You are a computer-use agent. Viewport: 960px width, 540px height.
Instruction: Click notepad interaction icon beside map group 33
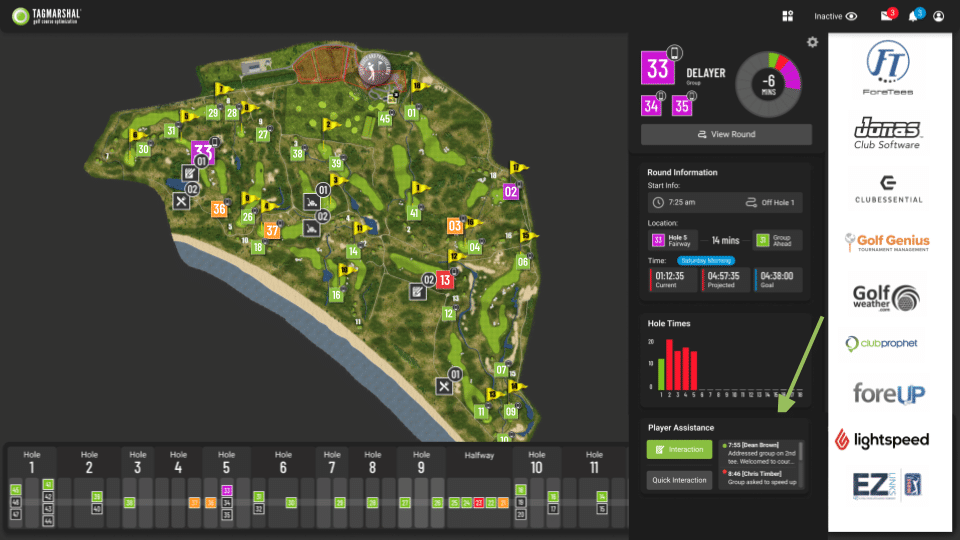point(190,174)
